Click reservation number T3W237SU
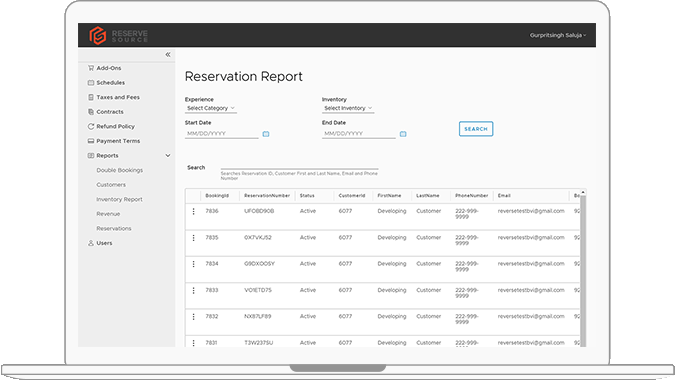 pyautogui.click(x=259, y=343)
